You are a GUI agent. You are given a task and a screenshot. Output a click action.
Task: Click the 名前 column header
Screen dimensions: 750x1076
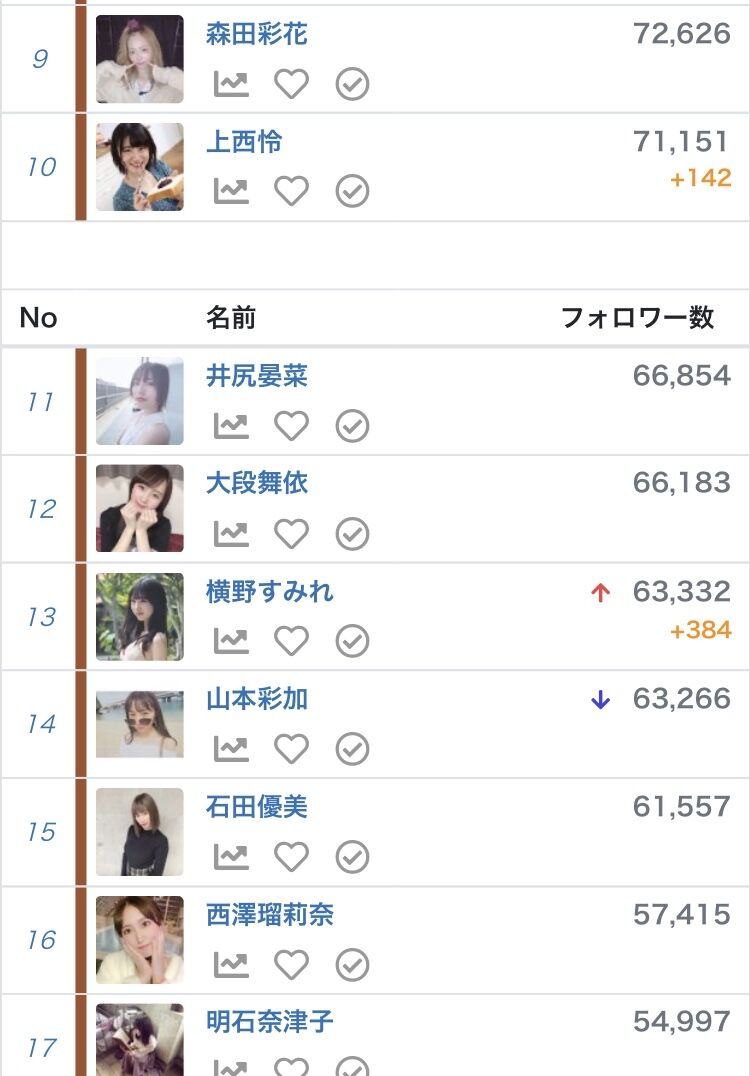pyautogui.click(x=231, y=318)
